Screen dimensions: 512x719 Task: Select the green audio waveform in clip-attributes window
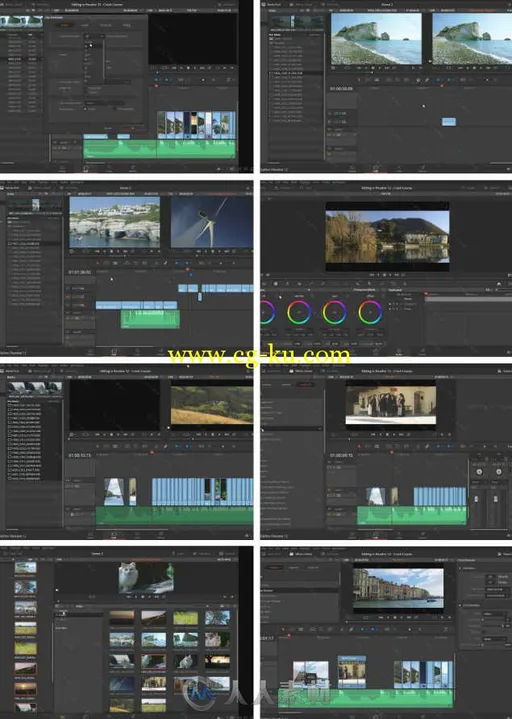tap(159, 149)
